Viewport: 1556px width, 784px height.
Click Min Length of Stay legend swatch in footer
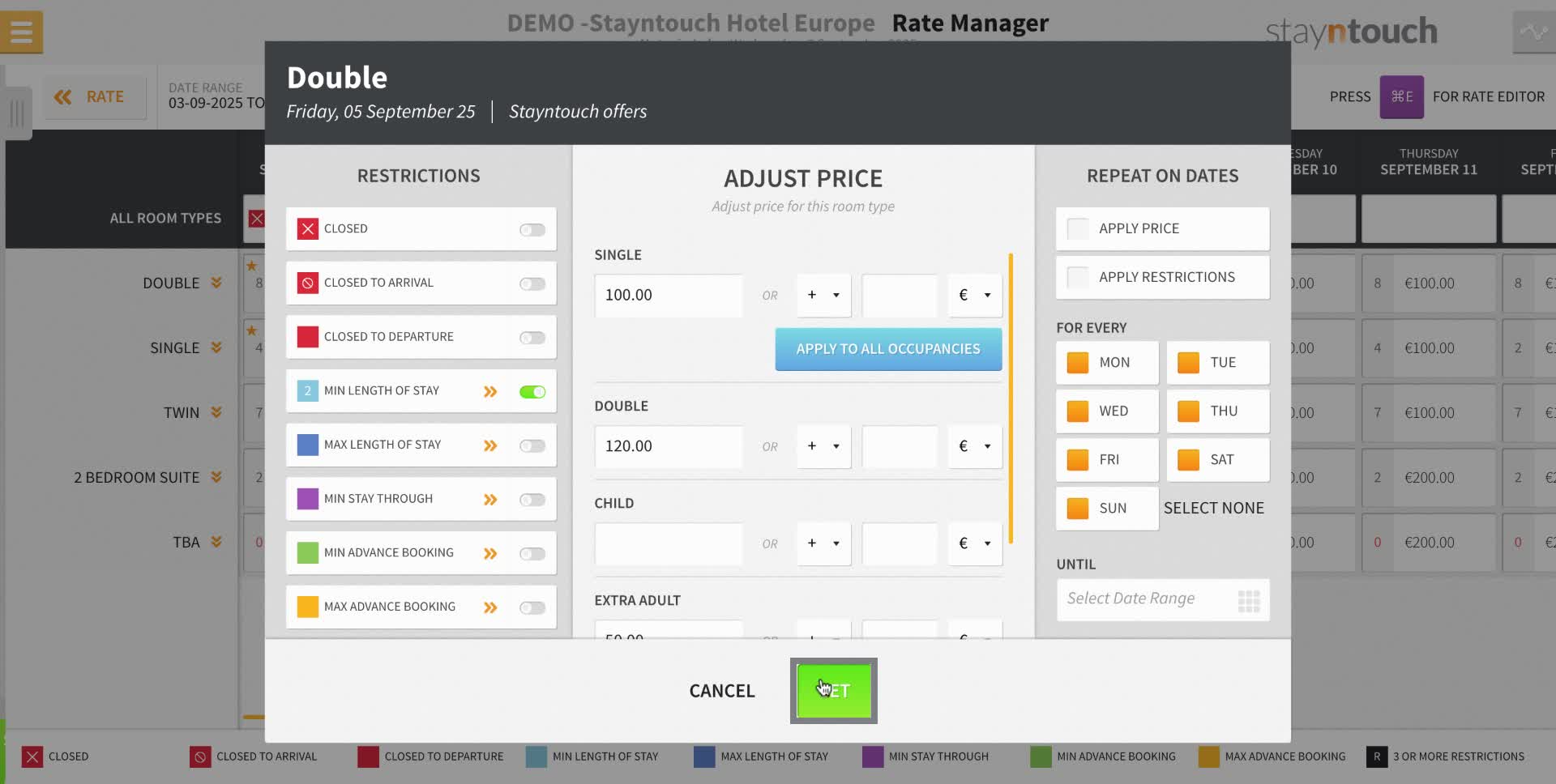point(536,757)
